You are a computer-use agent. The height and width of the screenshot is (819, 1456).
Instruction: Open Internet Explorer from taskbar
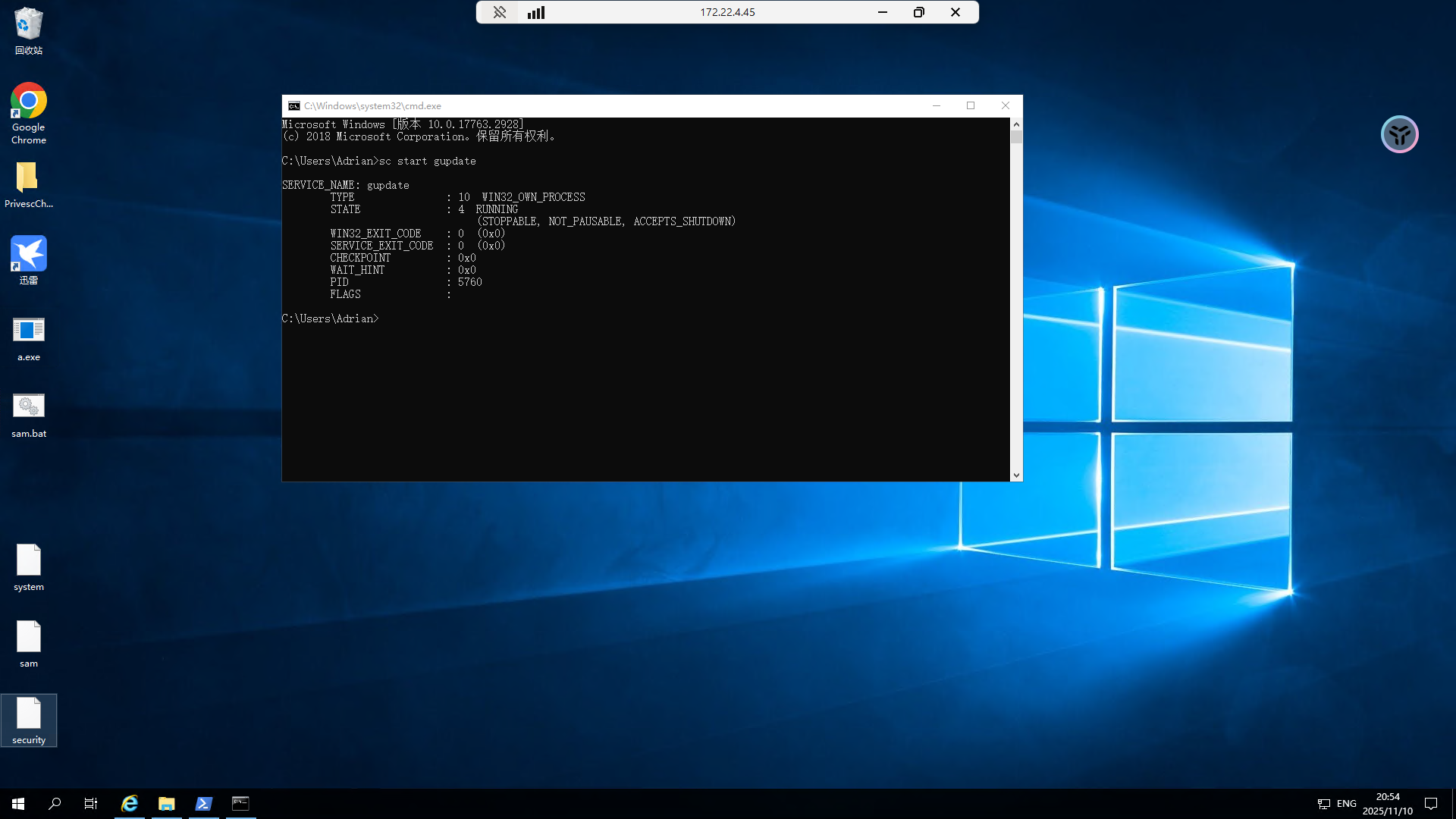130,804
